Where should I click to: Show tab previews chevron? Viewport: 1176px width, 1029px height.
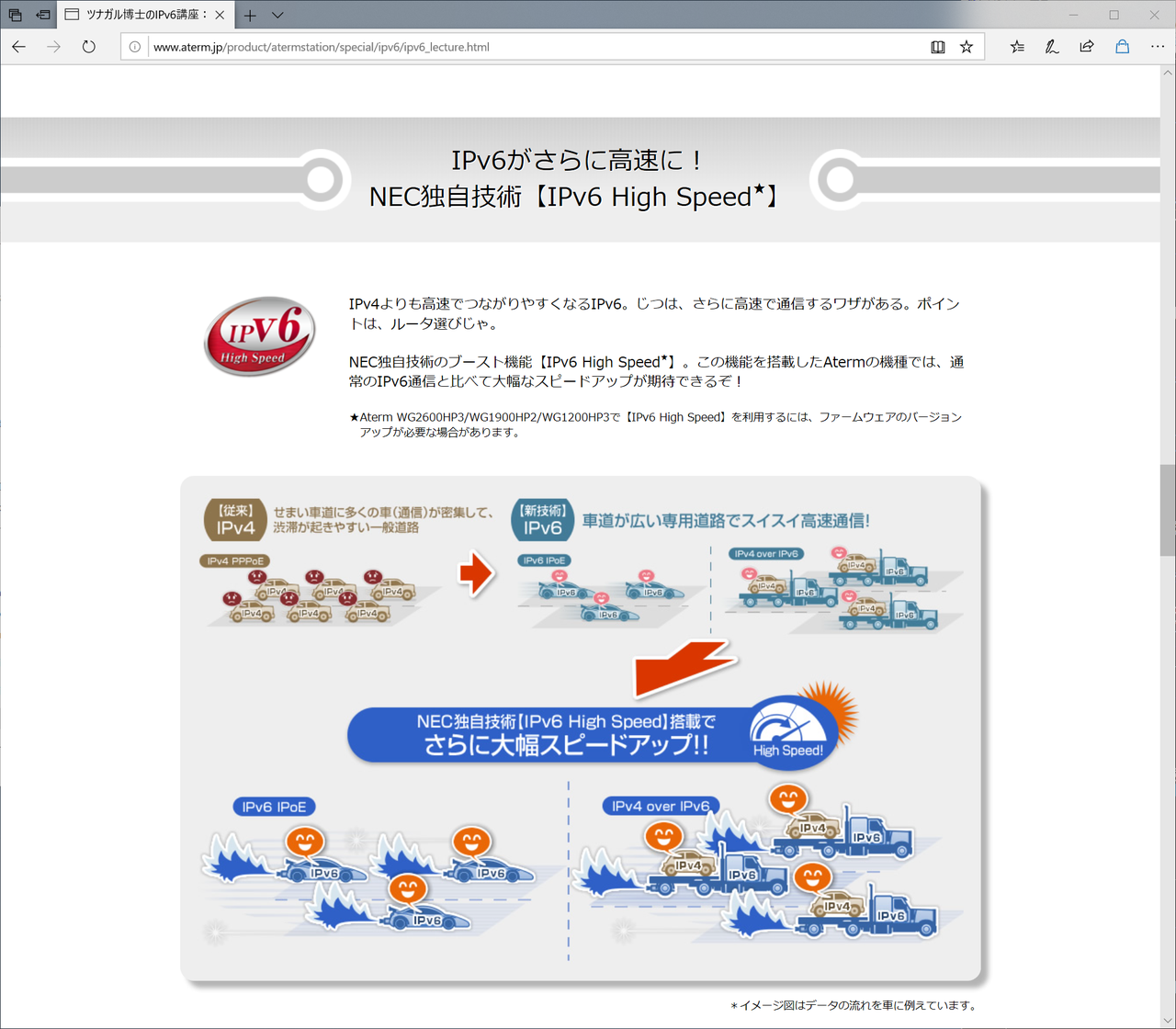(277, 15)
